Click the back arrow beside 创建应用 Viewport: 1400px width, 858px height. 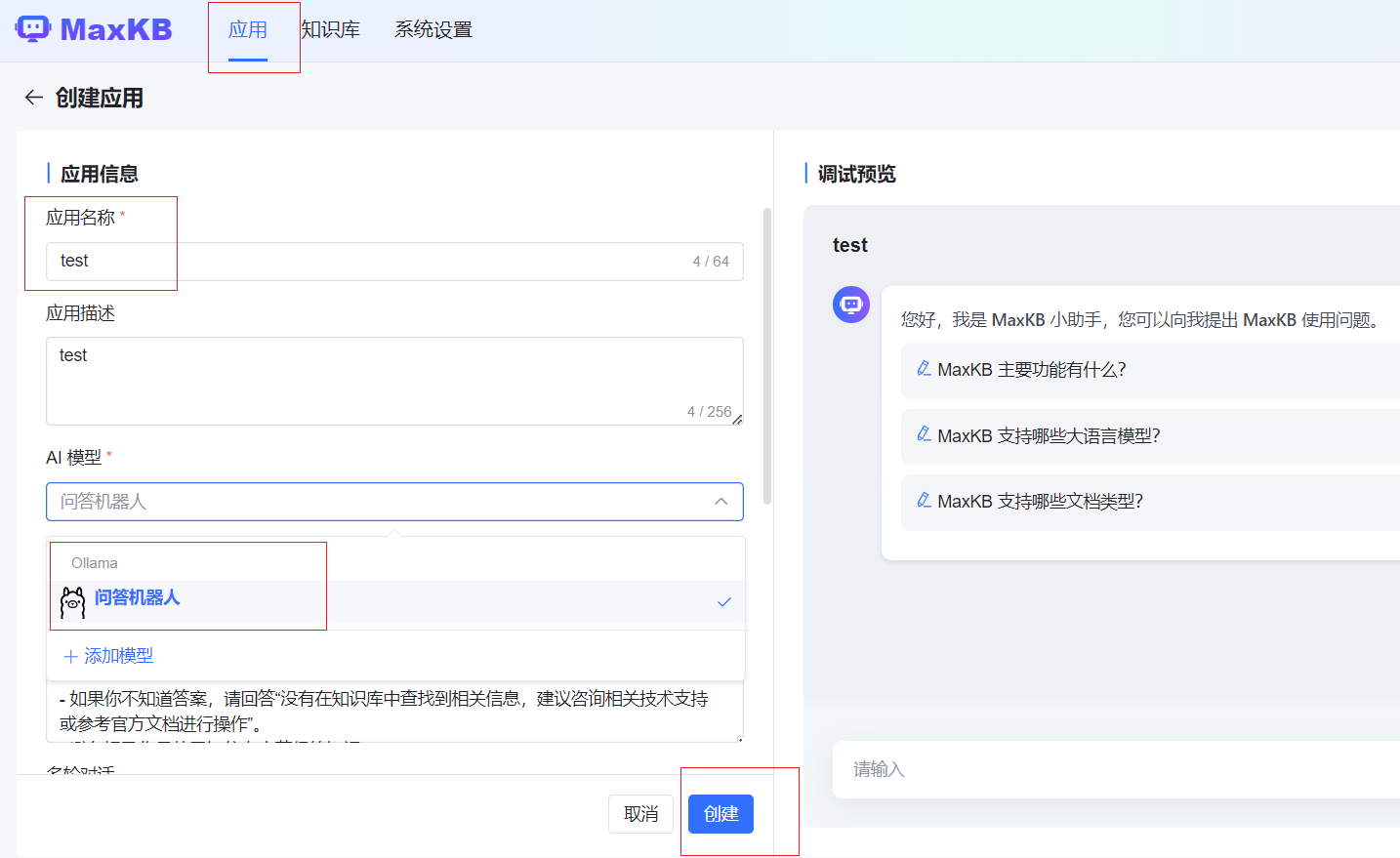[33, 98]
